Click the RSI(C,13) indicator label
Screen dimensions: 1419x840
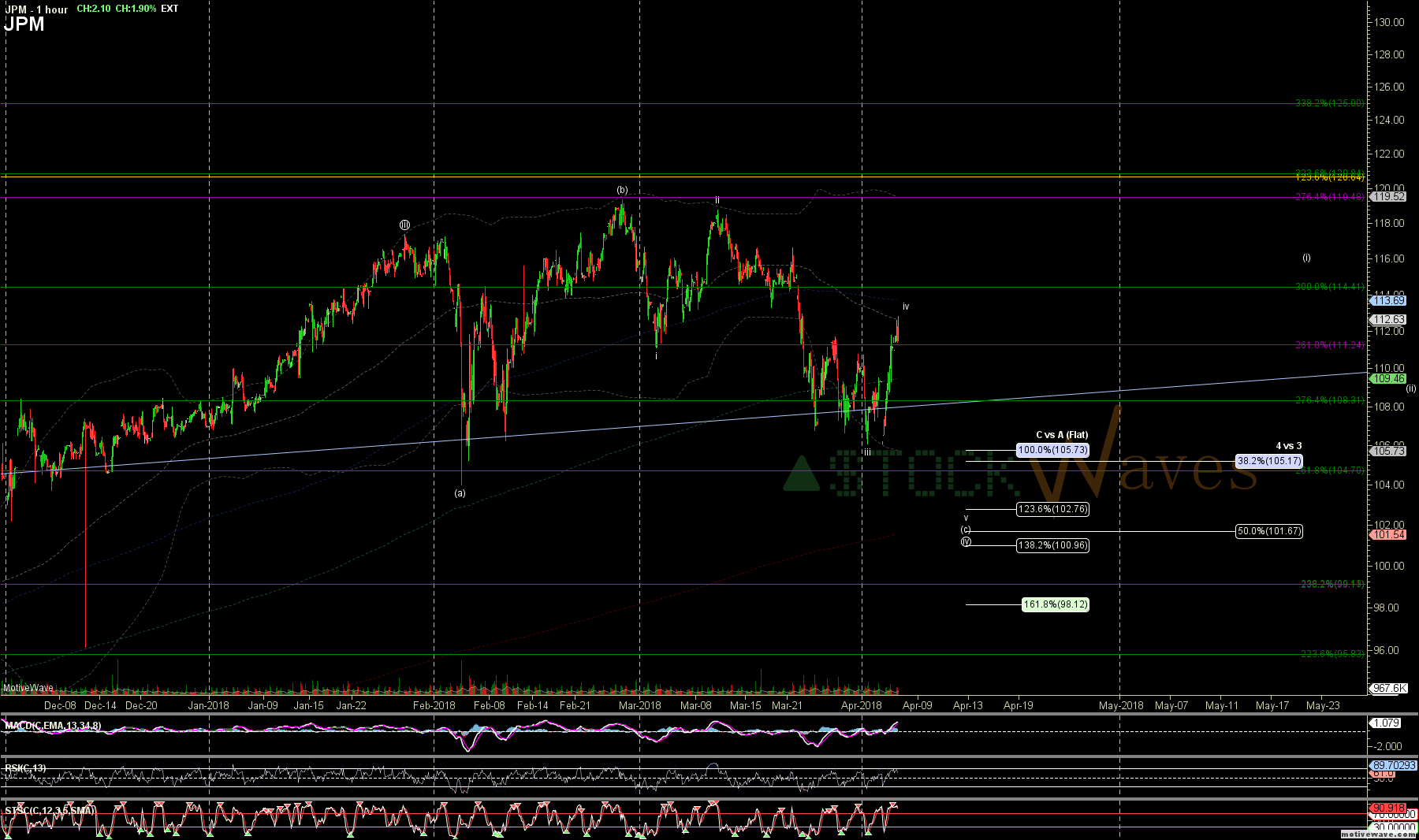[25, 768]
